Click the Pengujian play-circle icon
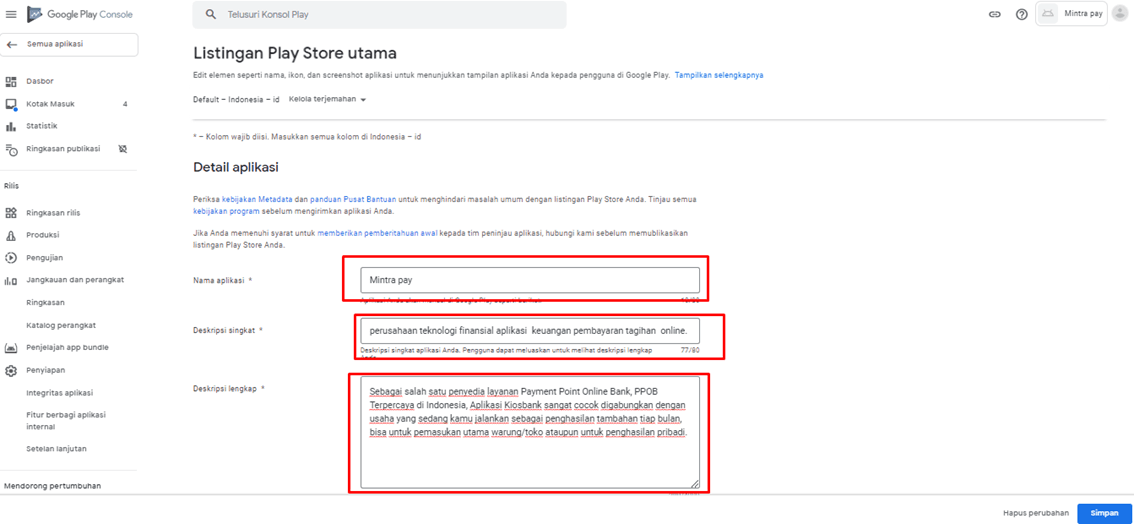This screenshot has height=524, width=1134. pyautogui.click(x=11, y=258)
